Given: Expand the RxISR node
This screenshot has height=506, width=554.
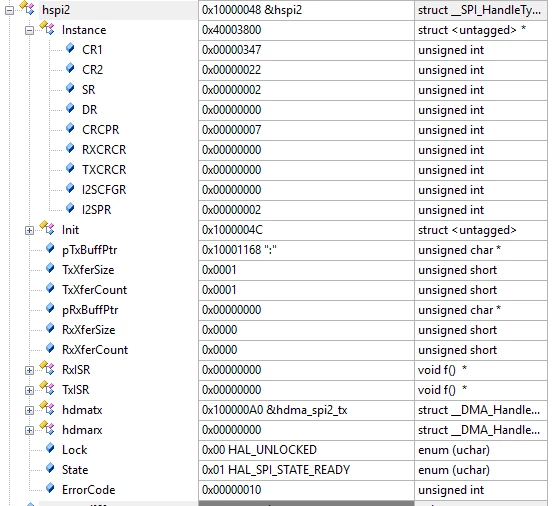Looking at the screenshot, I should click(30, 371).
